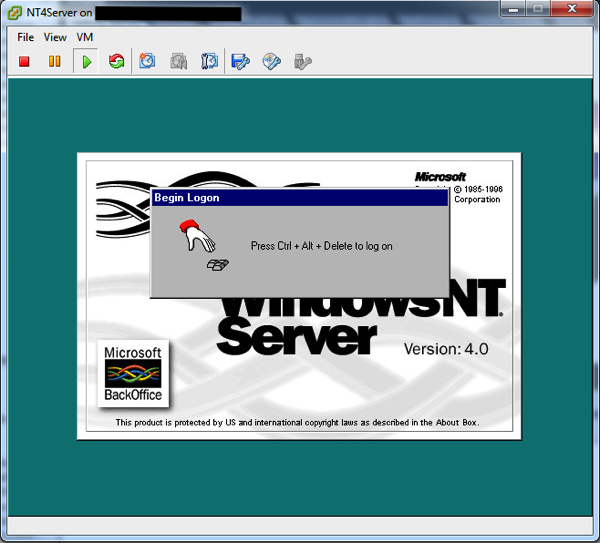This screenshot has height=543, width=600.
Task: Open the View menu
Action: point(55,37)
